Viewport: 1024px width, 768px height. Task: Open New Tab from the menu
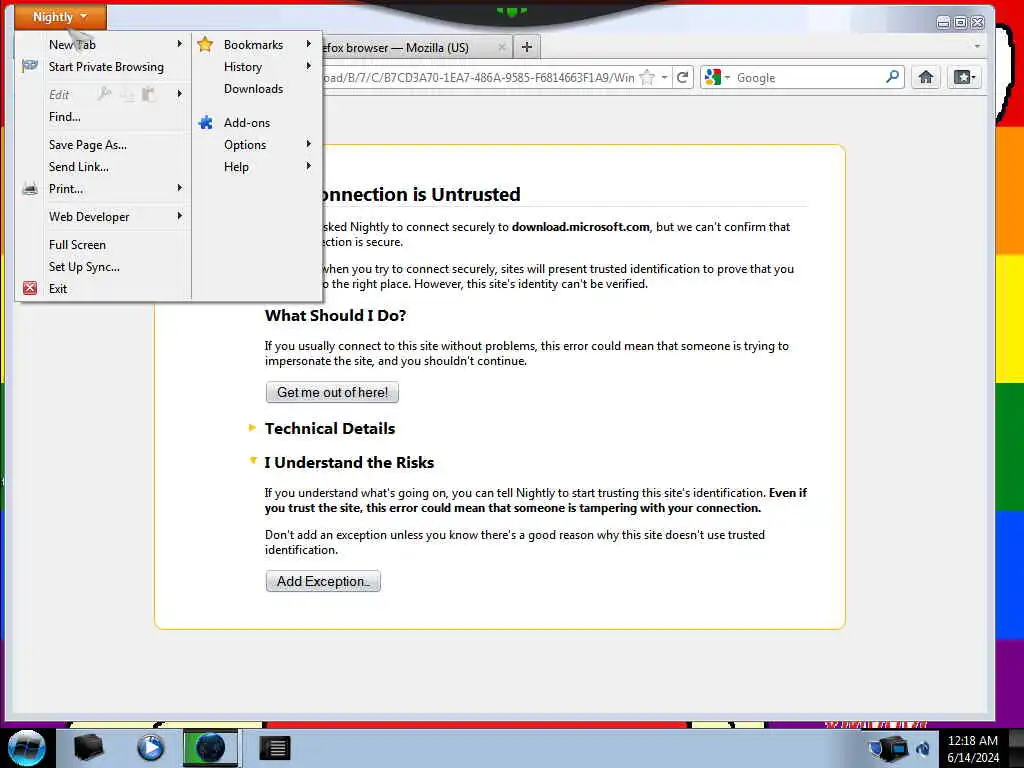pos(72,44)
